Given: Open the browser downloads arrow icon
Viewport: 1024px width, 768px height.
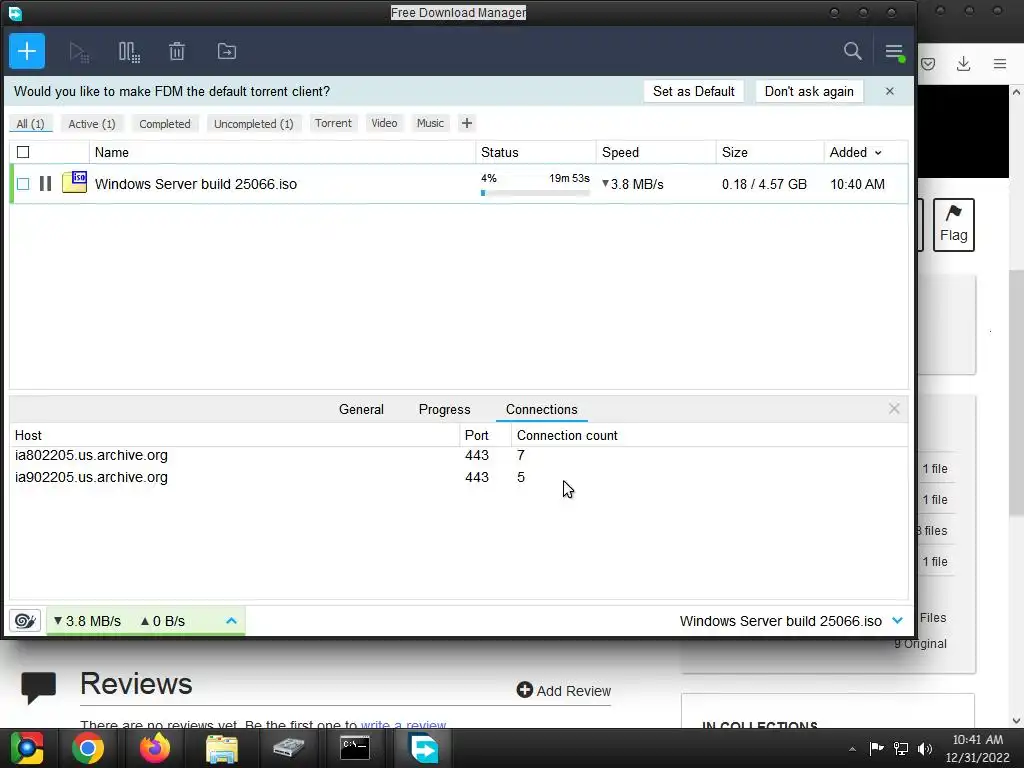Looking at the screenshot, I should tap(963, 63).
